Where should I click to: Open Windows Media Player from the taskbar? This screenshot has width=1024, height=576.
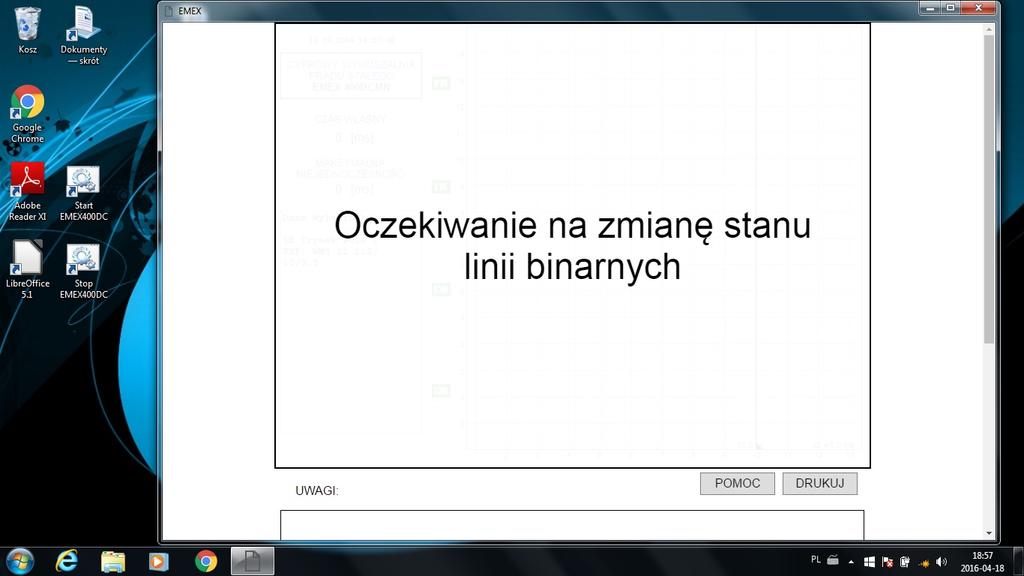pos(159,561)
